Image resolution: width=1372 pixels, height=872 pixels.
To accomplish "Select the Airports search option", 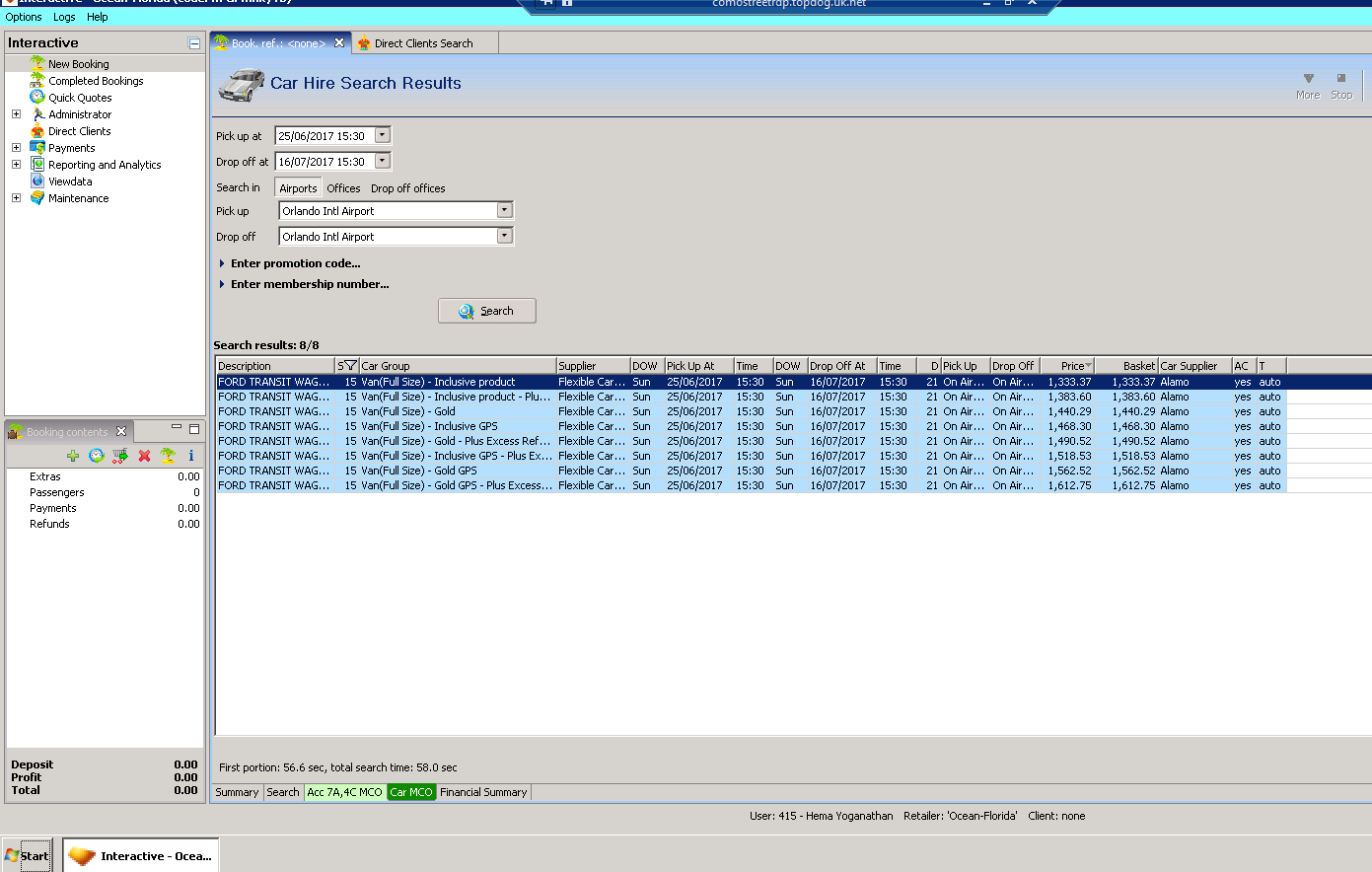I will point(298,188).
